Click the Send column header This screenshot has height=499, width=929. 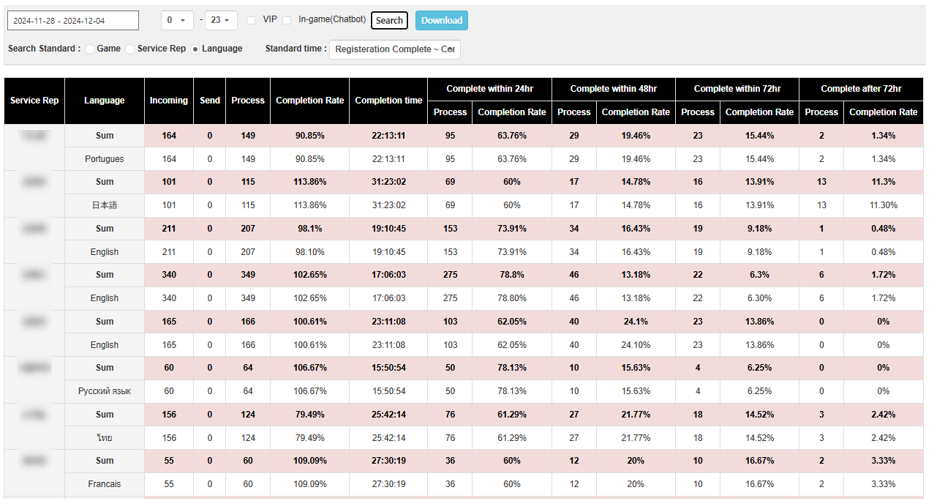point(209,101)
